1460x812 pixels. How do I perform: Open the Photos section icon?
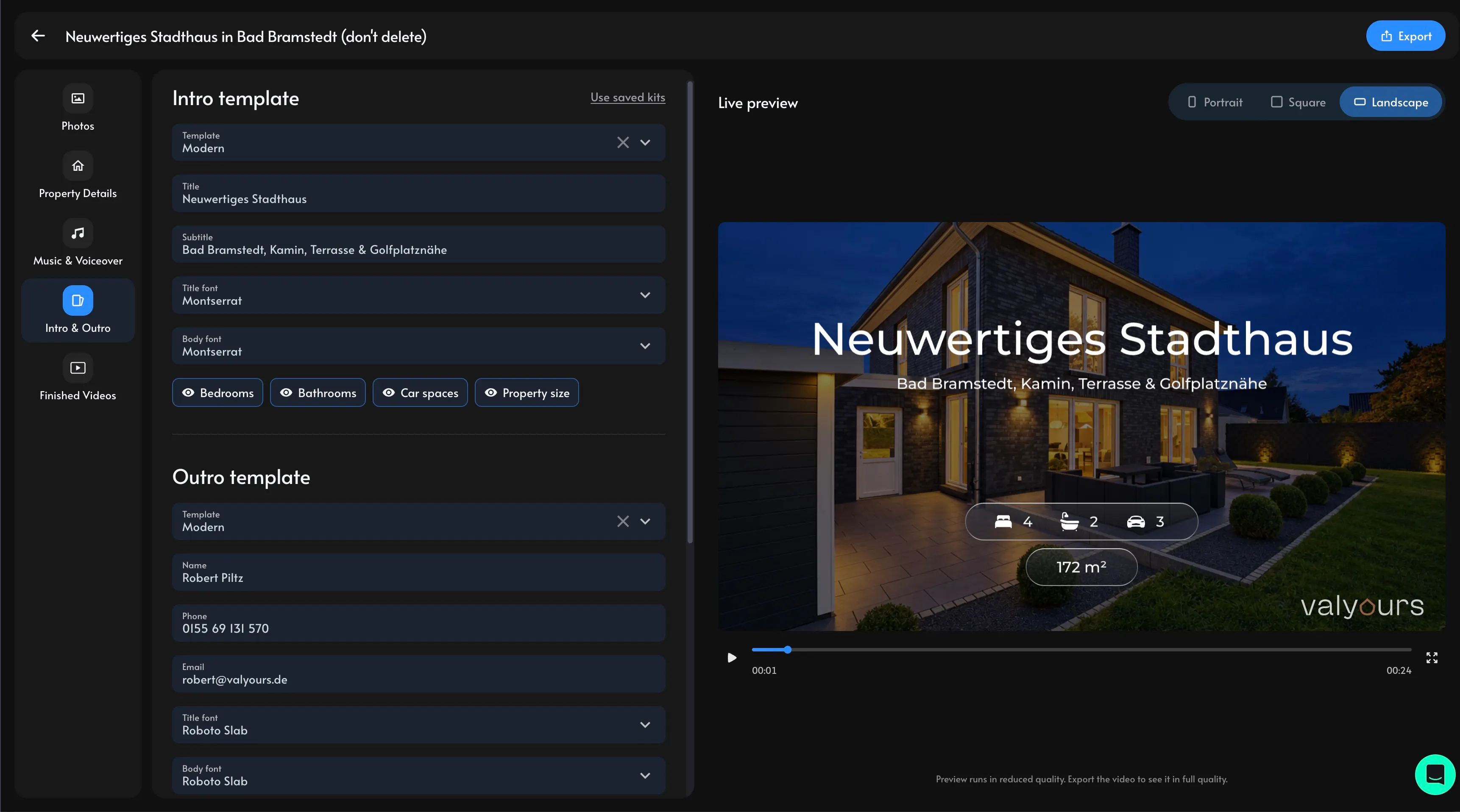pyautogui.click(x=78, y=98)
